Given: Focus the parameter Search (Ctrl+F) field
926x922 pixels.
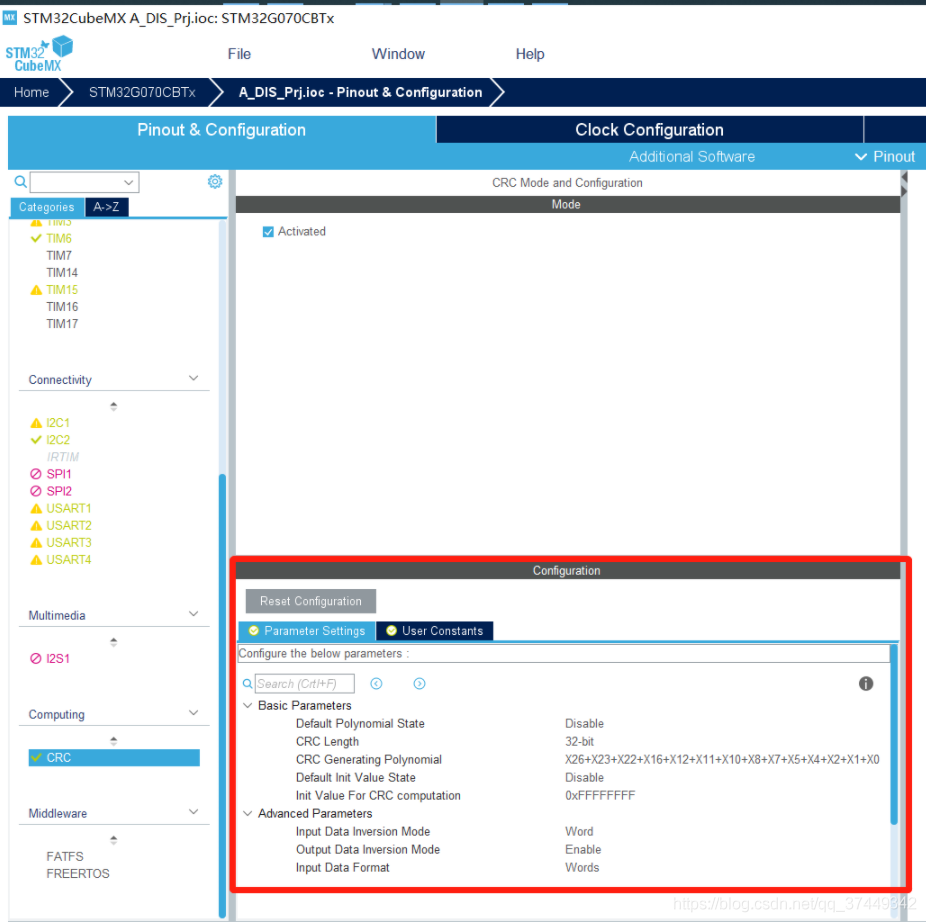Looking at the screenshot, I should coord(305,683).
